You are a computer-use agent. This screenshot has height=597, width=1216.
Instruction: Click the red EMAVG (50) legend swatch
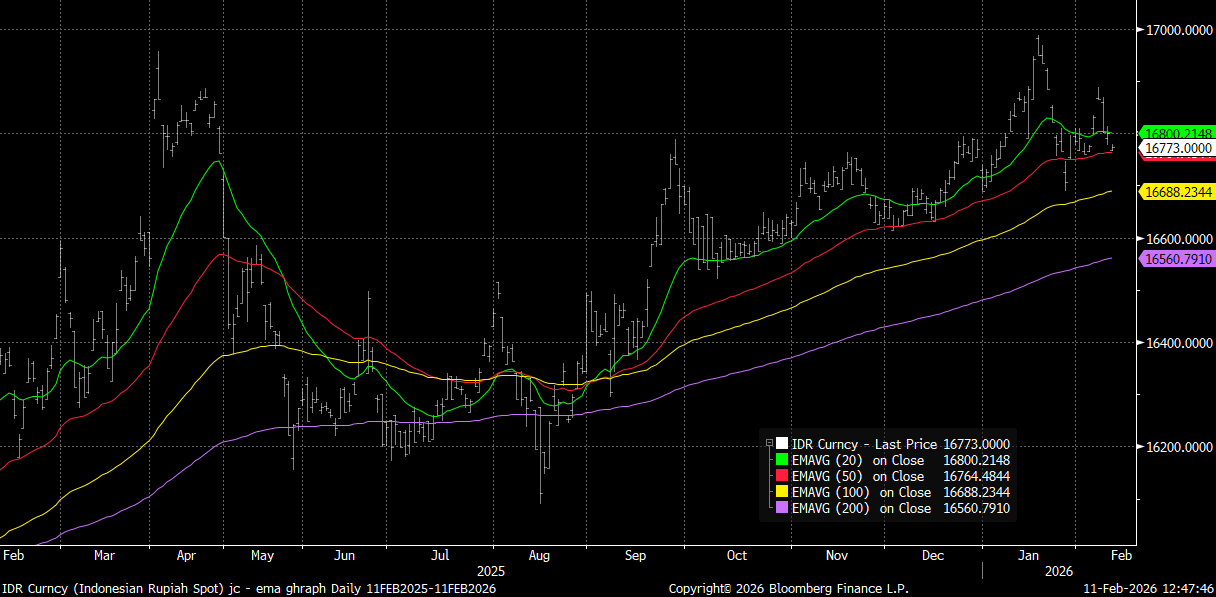click(781, 476)
